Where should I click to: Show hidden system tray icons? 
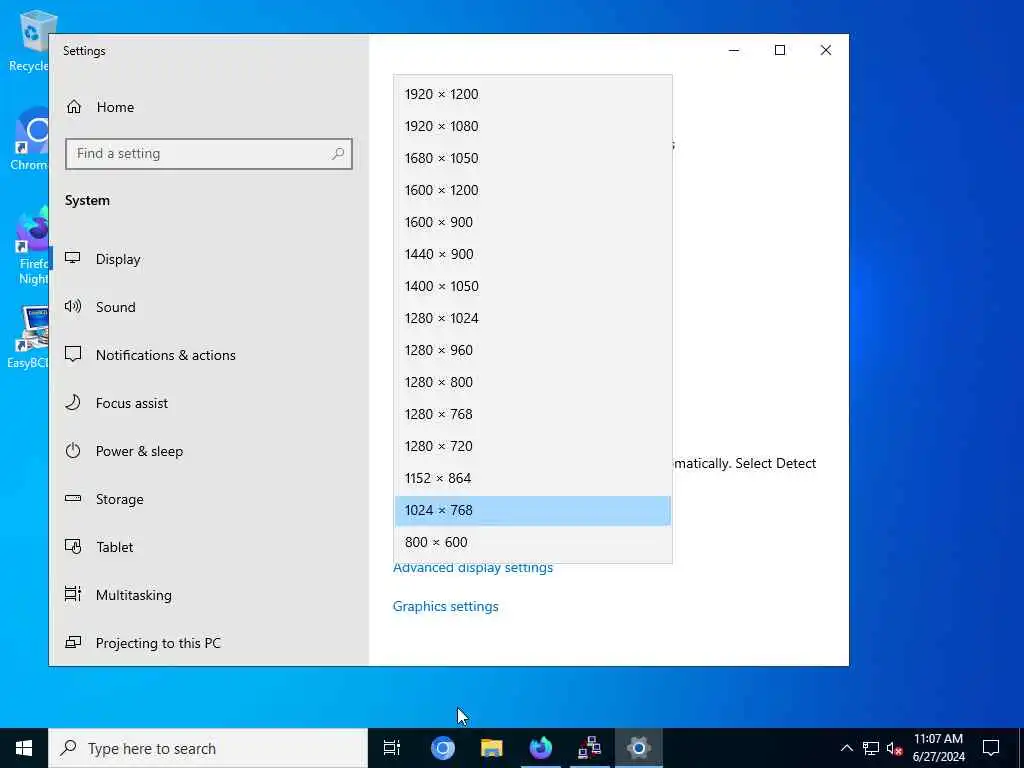click(846, 748)
